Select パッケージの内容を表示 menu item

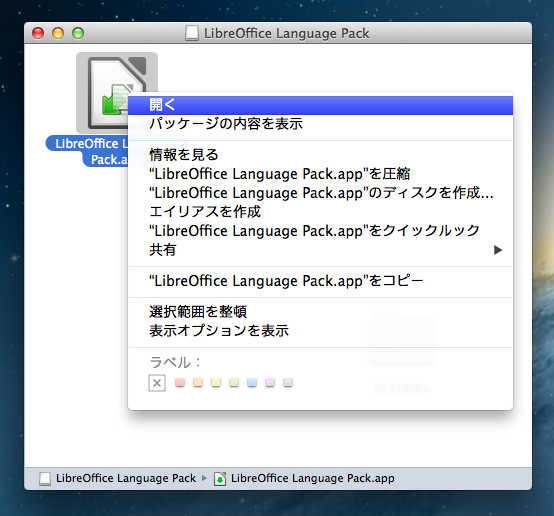(x=320, y=124)
